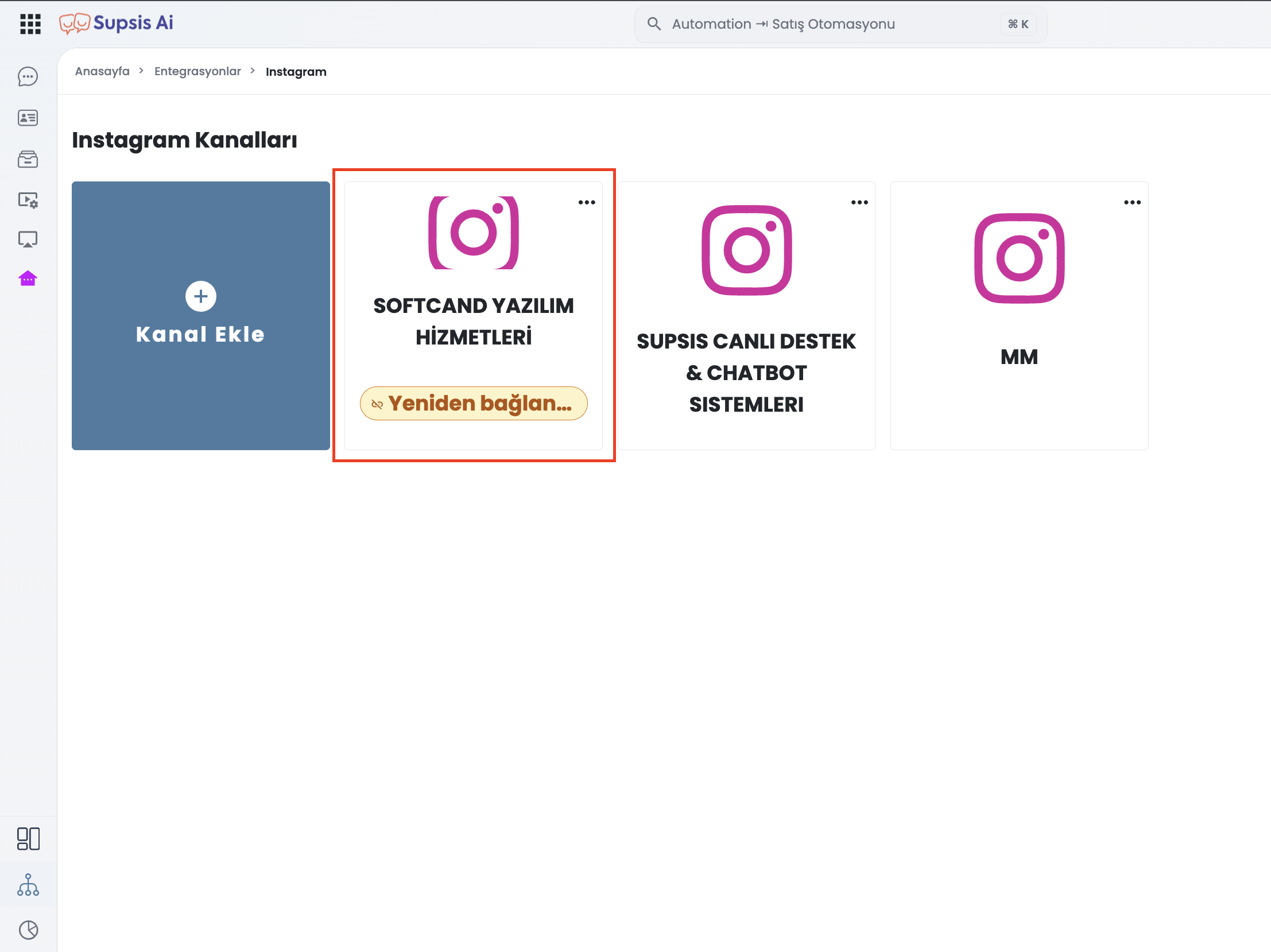Select the MM channel name
The height and width of the screenshot is (952, 1271).
point(1020,357)
